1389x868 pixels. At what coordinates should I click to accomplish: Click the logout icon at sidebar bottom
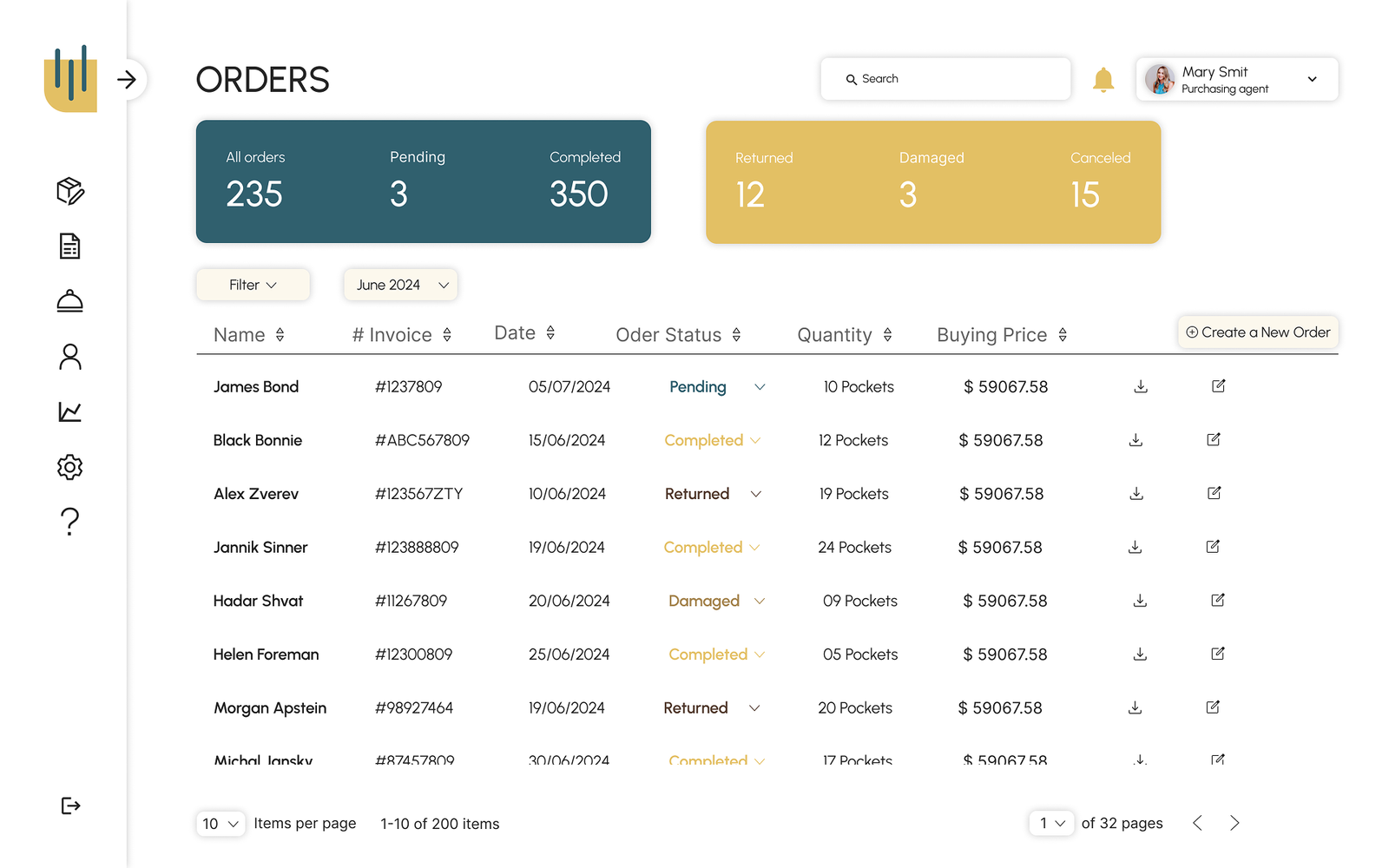click(70, 806)
